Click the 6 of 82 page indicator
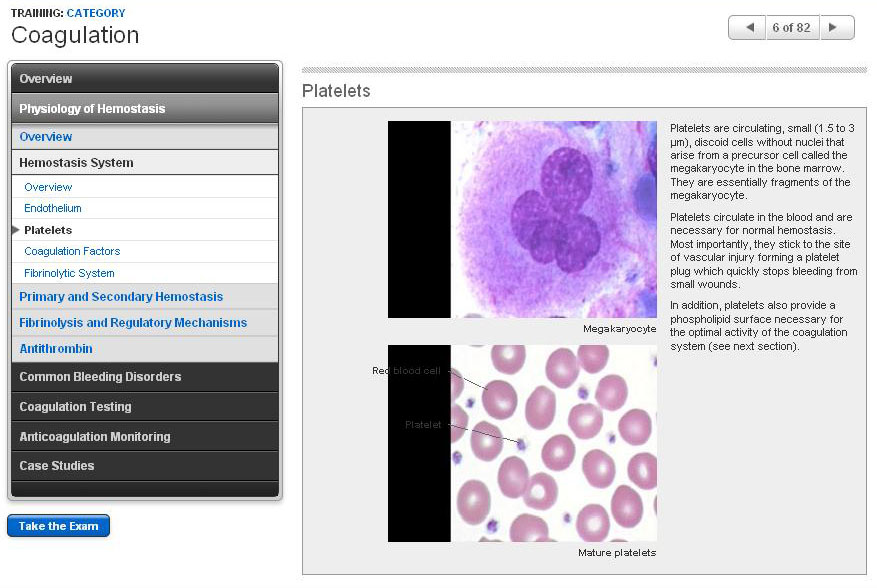This screenshot has width=877, height=588. (791, 28)
